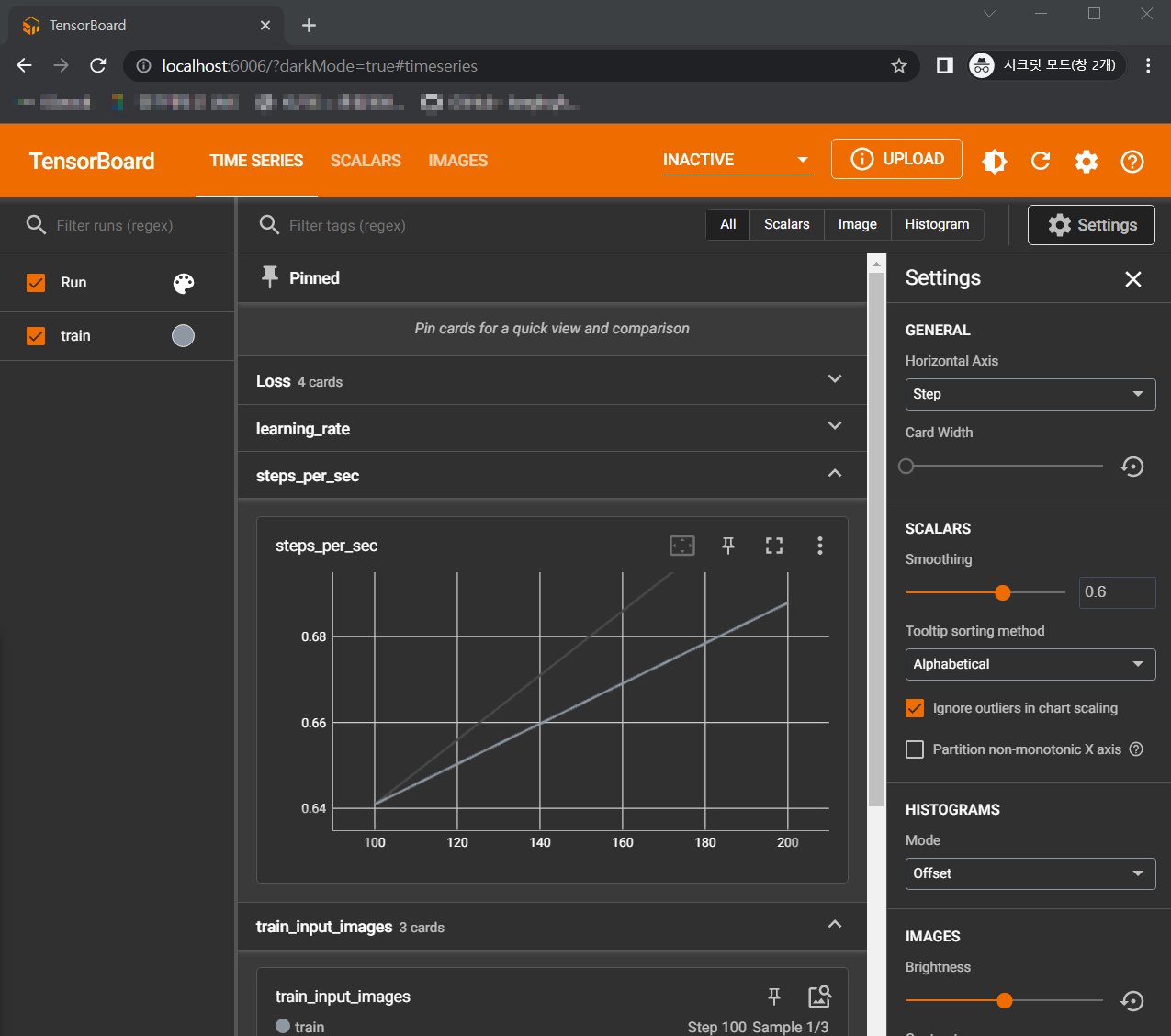Screen dimensions: 1171x1036
Task: Click the gray color circle for train run
Action: click(184, 336)
